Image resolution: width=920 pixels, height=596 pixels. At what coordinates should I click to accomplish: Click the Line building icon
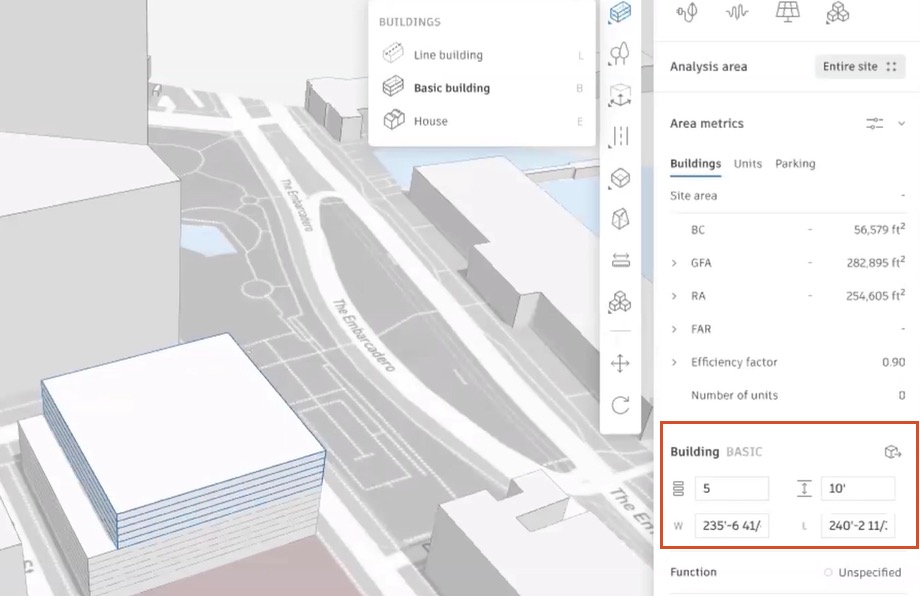[x=393, y=53]
